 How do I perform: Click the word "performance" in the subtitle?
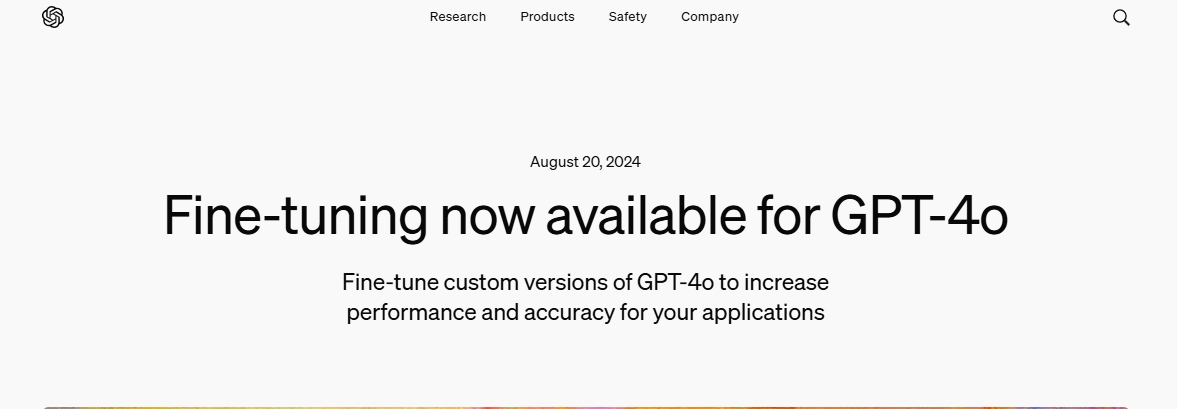click(x=411, y=312)
